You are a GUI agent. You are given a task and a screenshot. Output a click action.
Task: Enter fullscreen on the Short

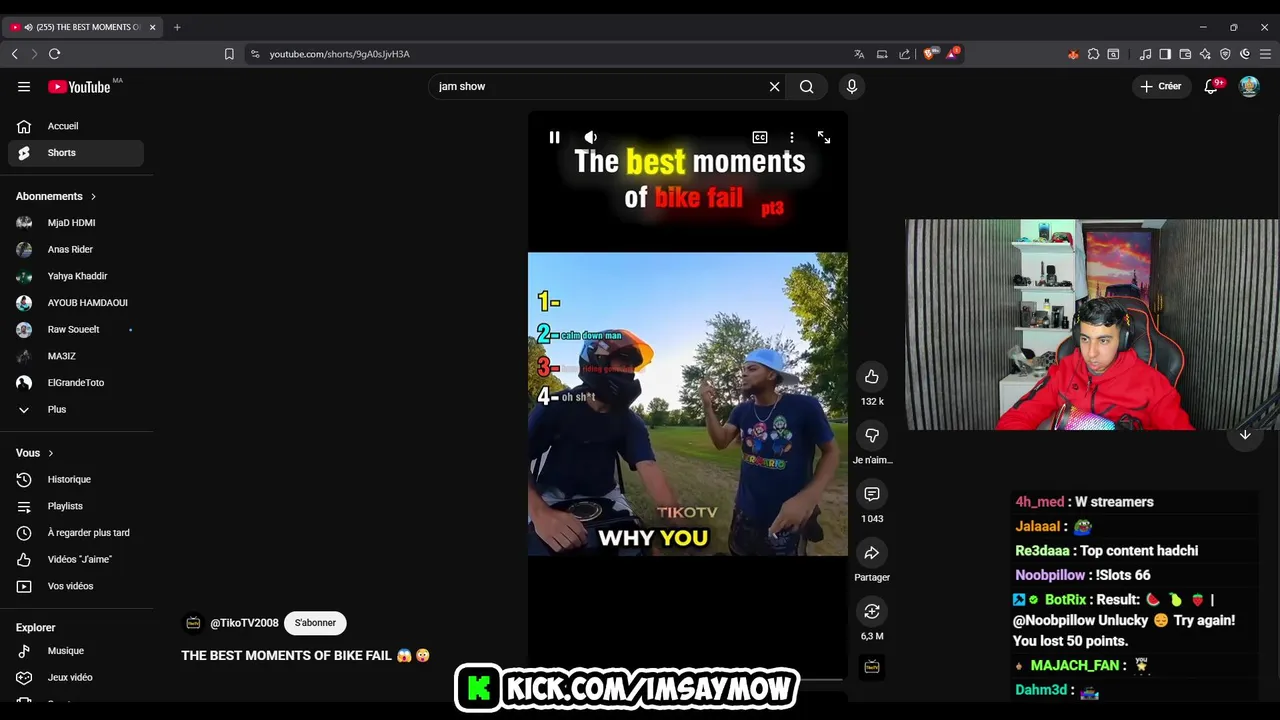coord(824,138)
